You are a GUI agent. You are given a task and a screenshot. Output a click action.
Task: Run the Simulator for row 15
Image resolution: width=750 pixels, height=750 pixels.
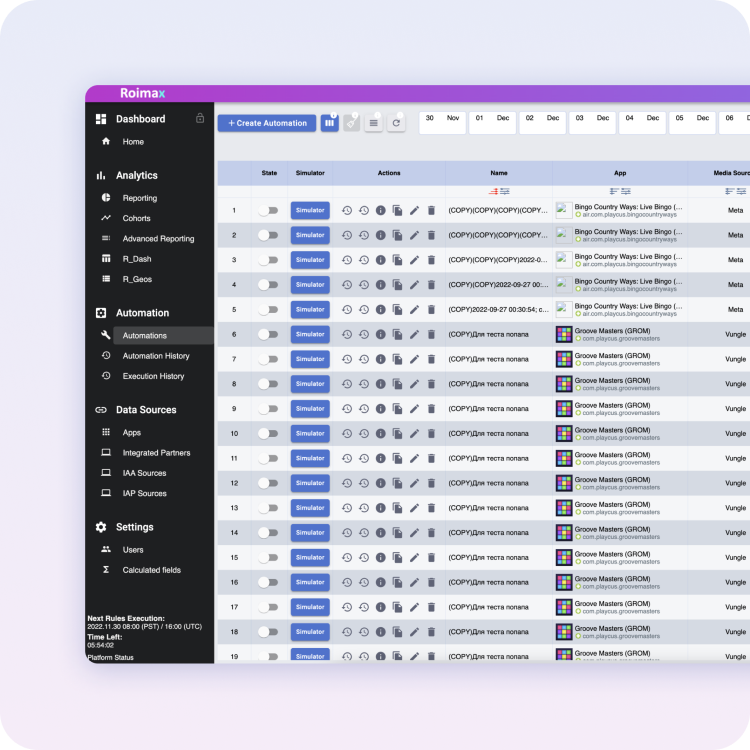click(x=310, y=558)
